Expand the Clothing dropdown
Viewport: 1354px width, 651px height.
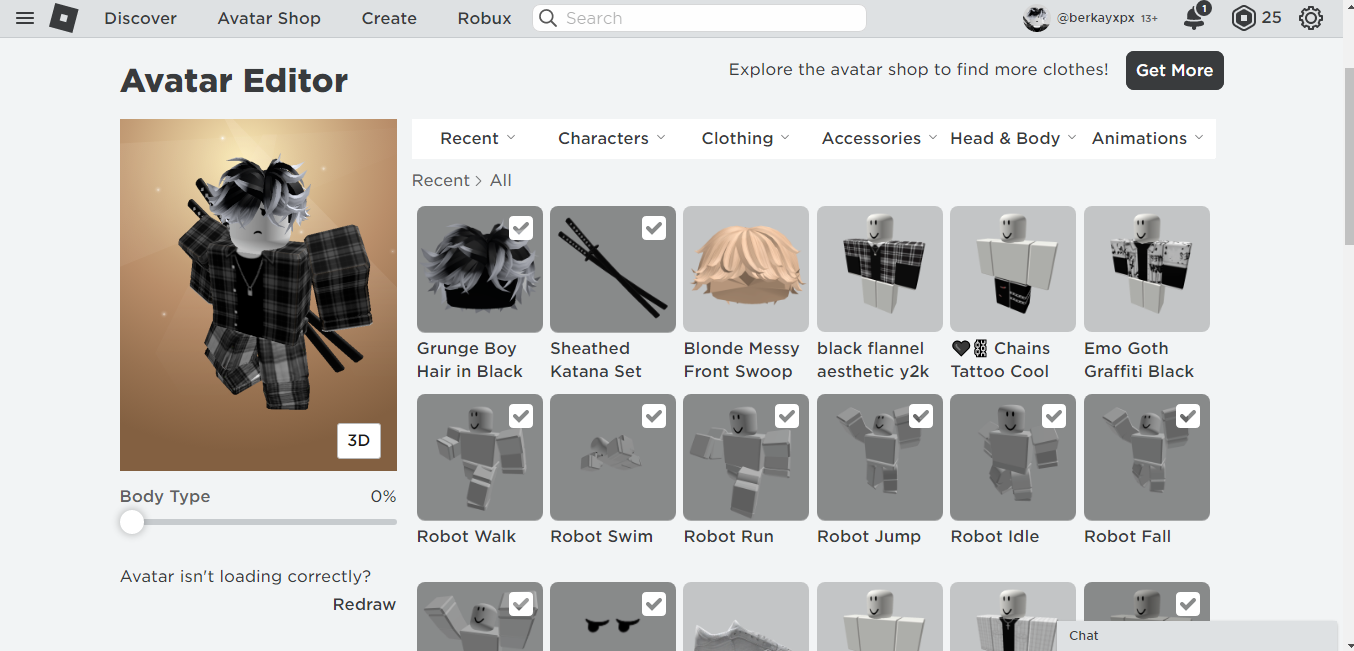click(x=745, y=138)
